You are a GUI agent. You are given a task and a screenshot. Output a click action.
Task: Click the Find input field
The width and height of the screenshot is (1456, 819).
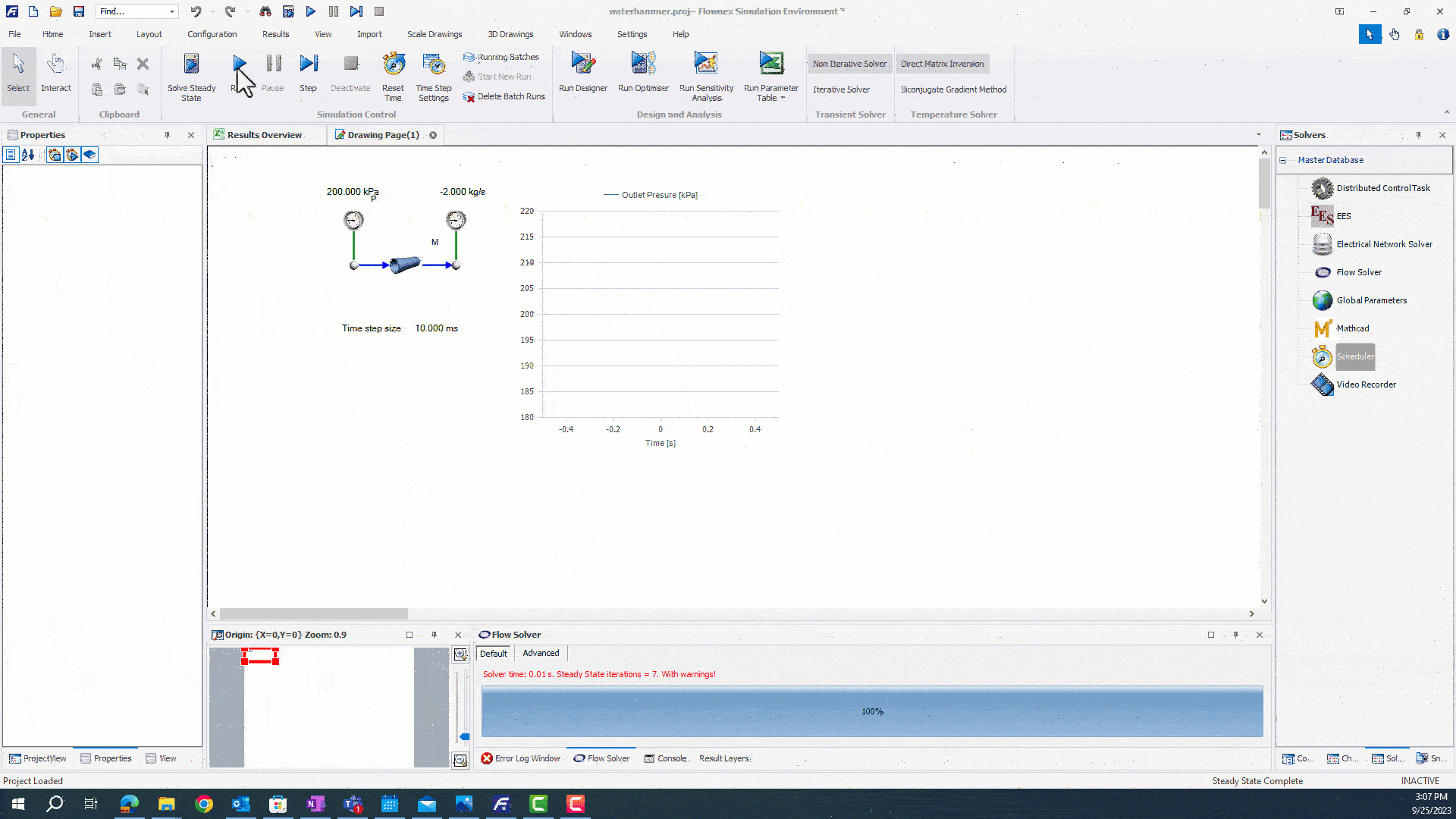point(132,11)
